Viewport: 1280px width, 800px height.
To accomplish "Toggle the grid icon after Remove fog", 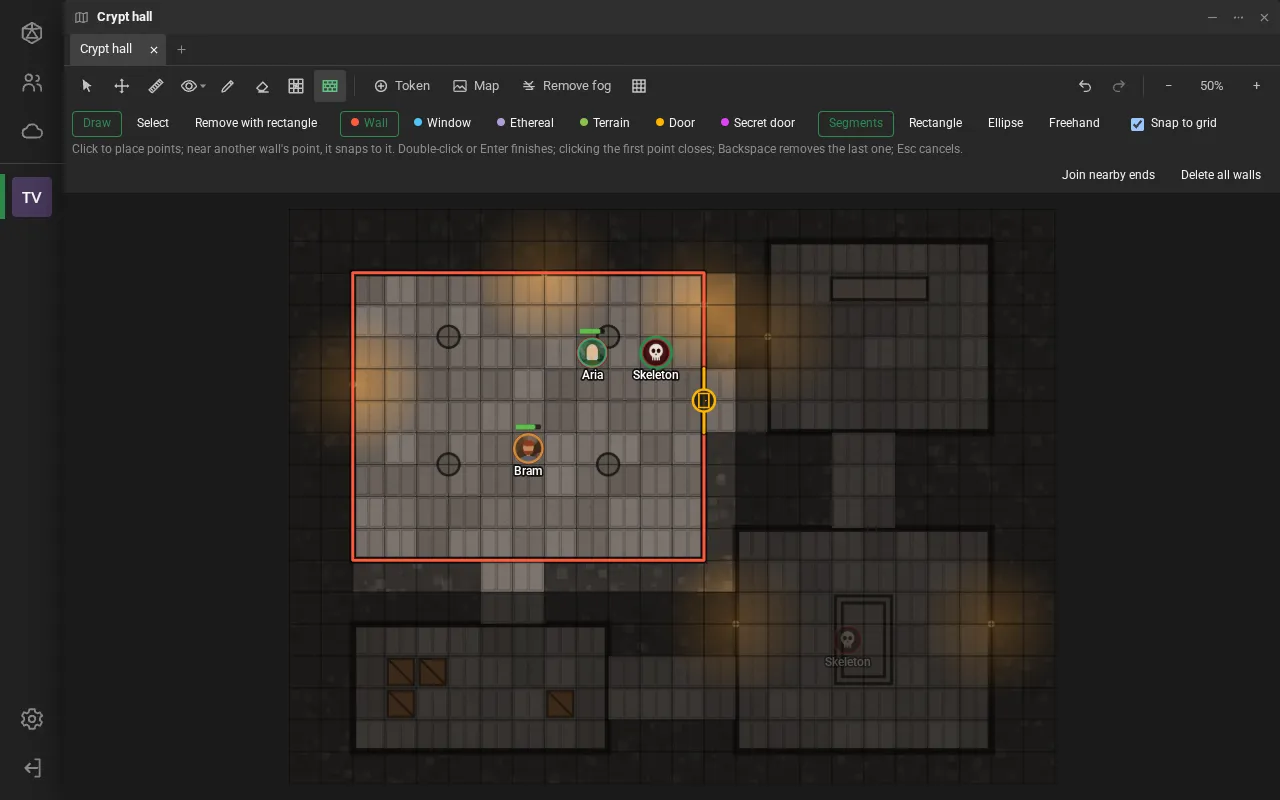I will click(639, 86).
